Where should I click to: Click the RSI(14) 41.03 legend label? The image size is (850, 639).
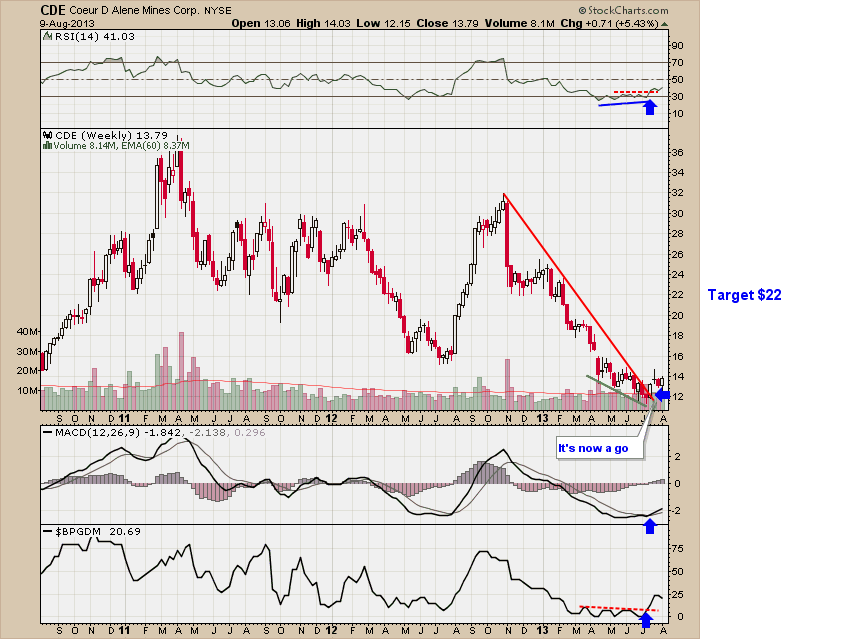(x=95, y=37)
